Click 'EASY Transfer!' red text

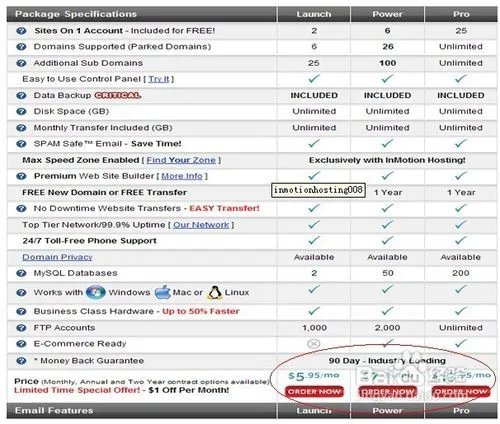point(224,209)
